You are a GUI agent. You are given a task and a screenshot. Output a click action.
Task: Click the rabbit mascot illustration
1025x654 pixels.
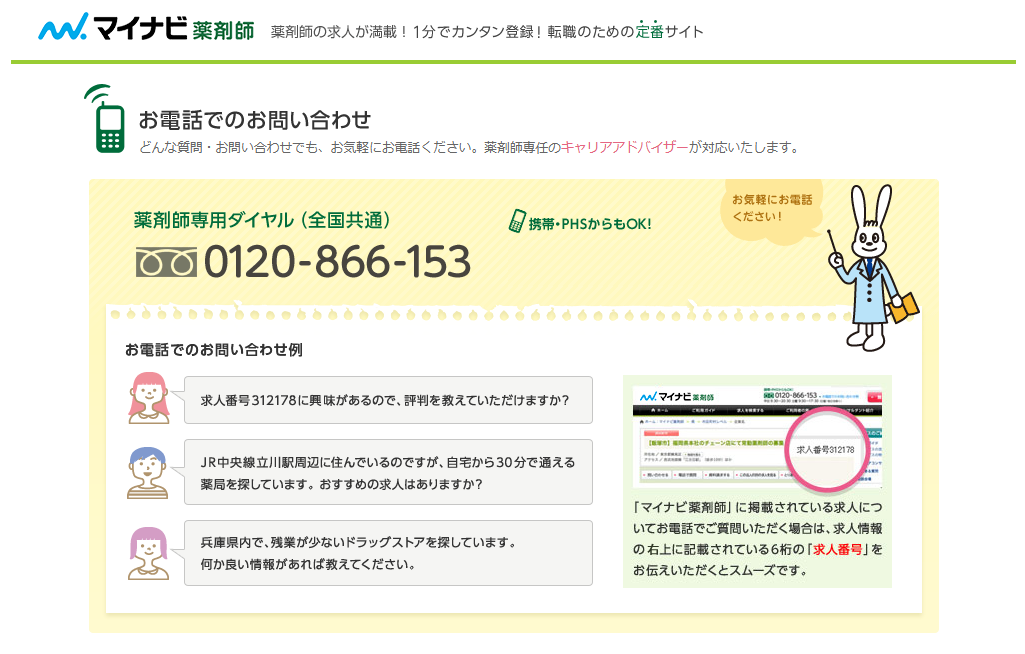[x=872, y=267]
